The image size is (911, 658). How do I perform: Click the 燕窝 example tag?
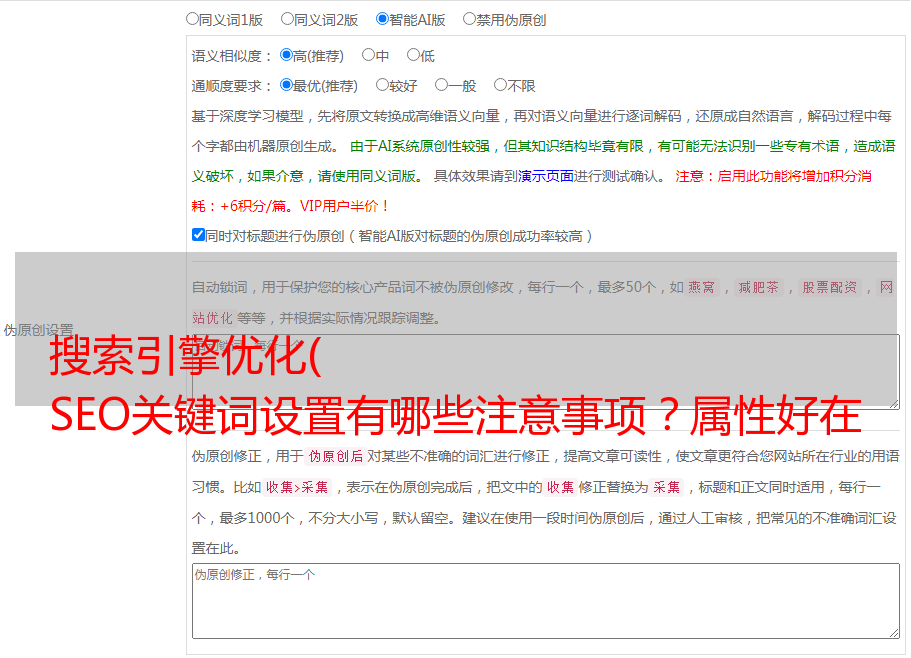[701, 287]
